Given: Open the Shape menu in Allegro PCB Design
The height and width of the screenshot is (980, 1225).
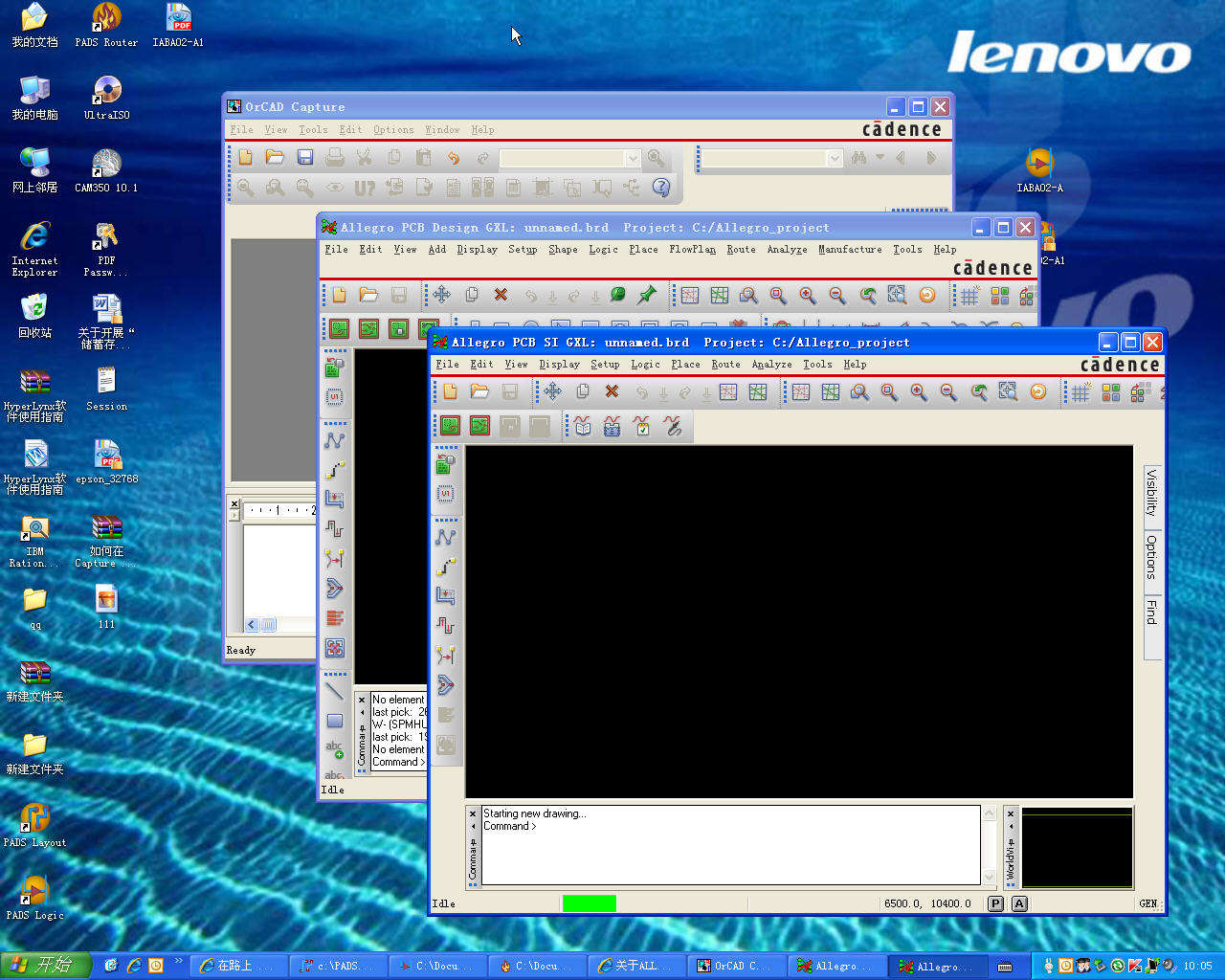Looking at the screenshot, I should pos(563,249).
